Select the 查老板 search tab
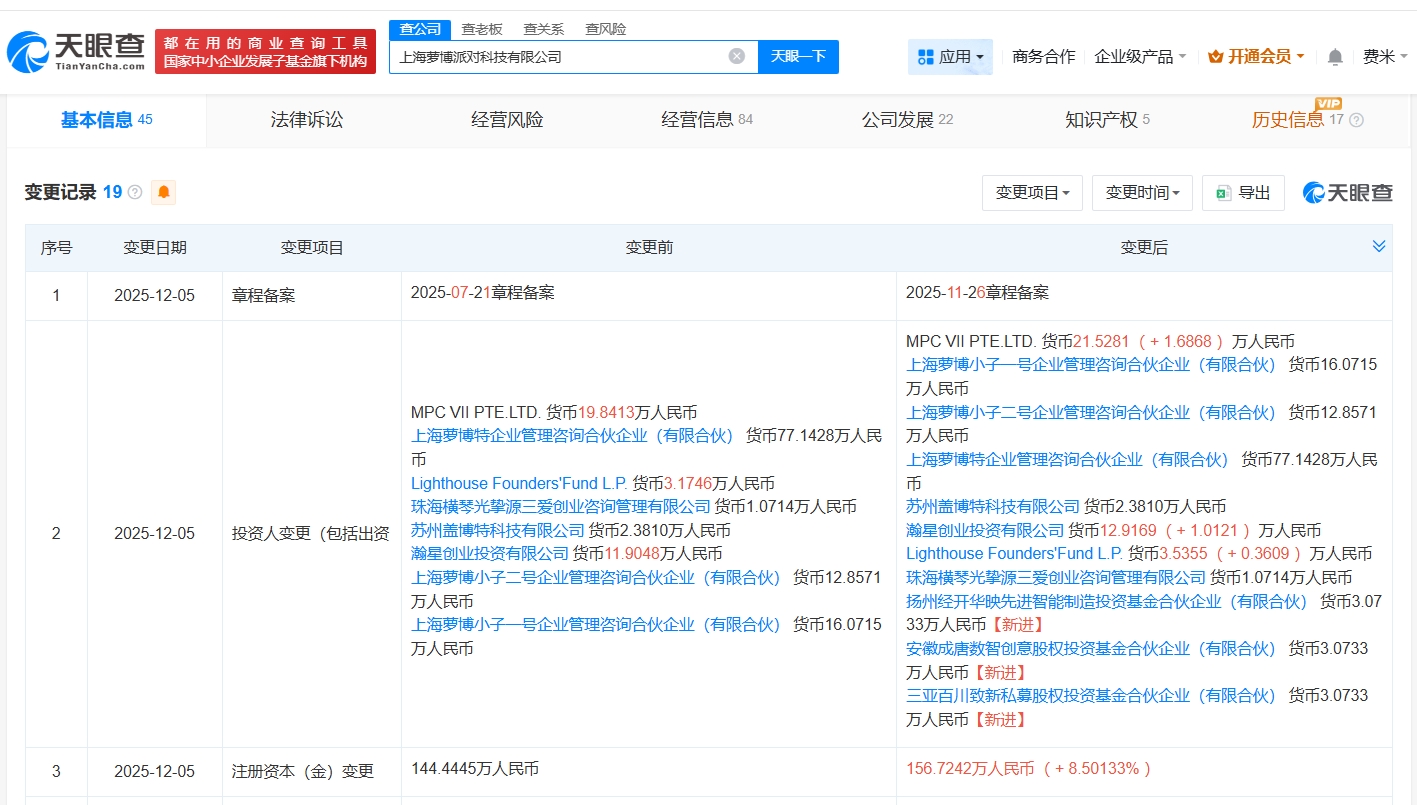 482,29
